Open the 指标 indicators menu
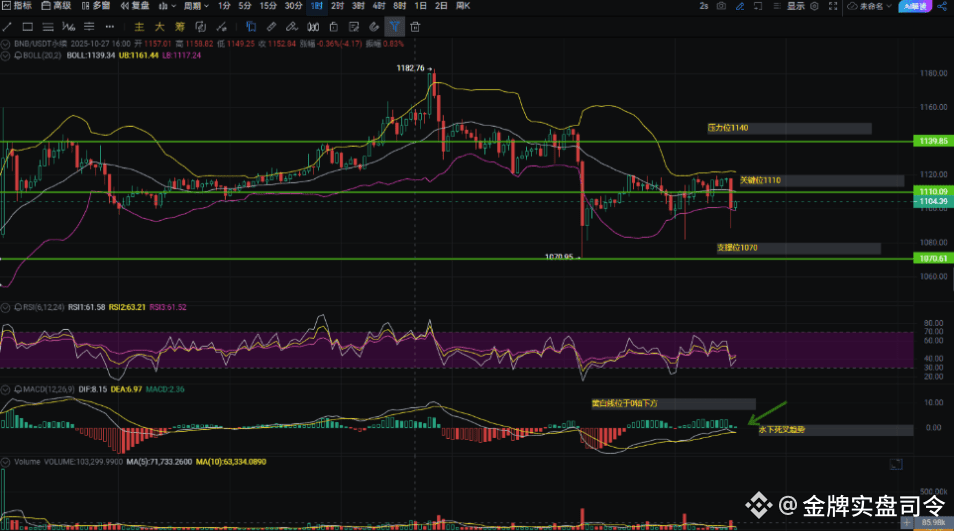This screenshot has height=531, width=954. coord(17,5)
